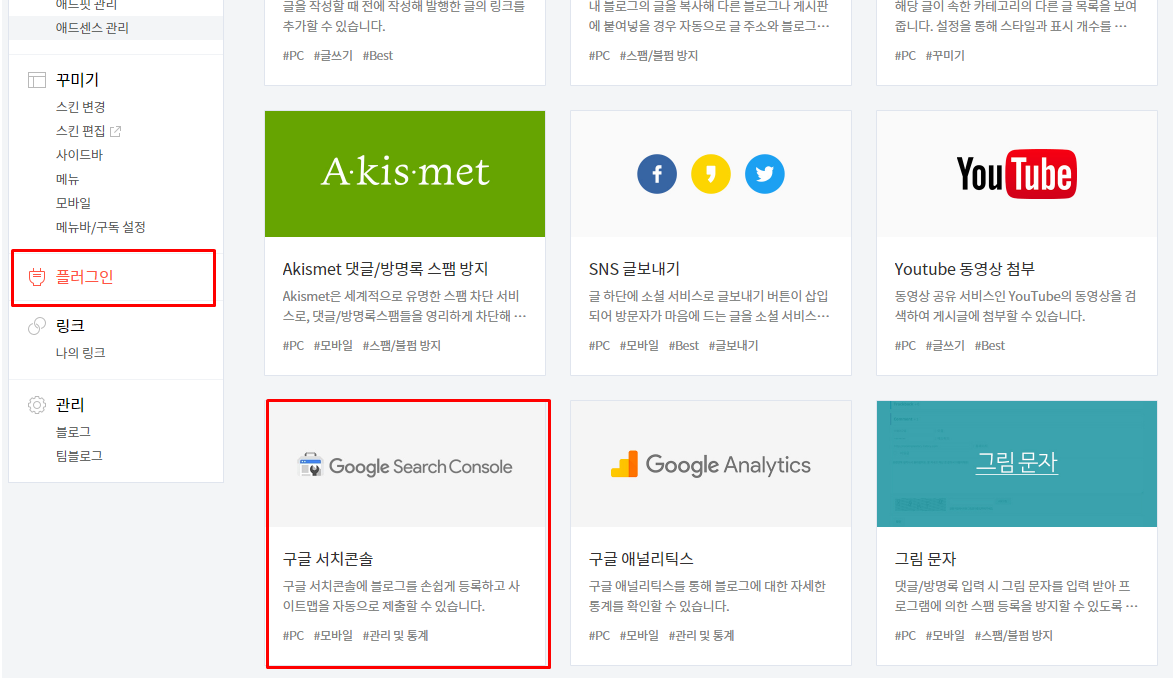Screen dimensions: 1173x678
Task: Open Youtube 동영상 첨부 plugin title
Action: click(964, 269)
